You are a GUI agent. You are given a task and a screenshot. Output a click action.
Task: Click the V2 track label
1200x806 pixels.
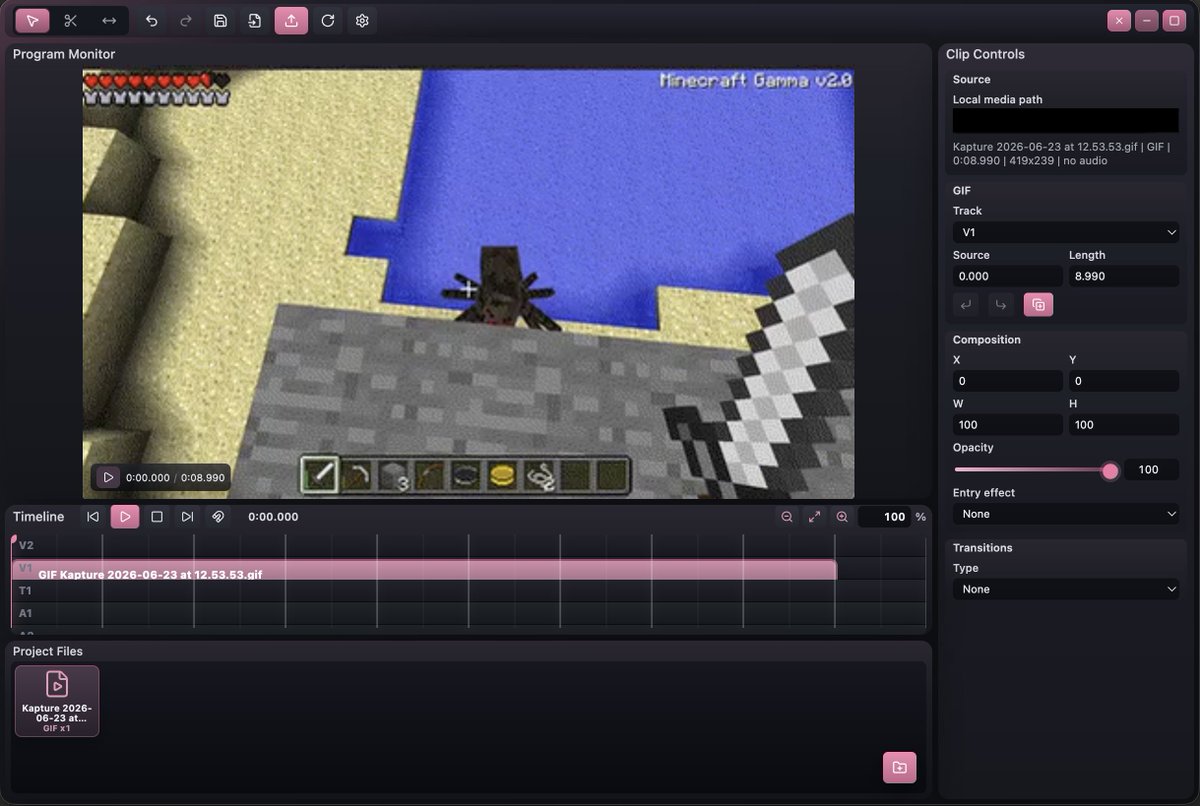[26, 545]
